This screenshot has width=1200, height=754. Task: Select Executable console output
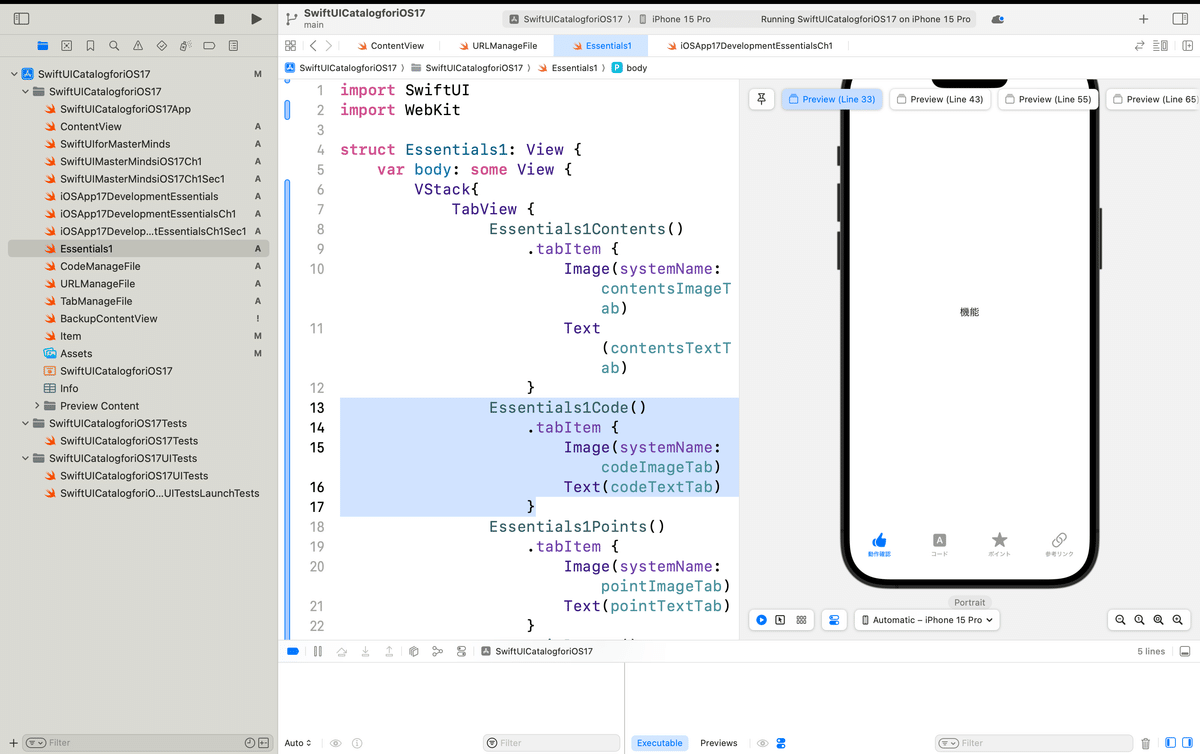tap(660, 743)
